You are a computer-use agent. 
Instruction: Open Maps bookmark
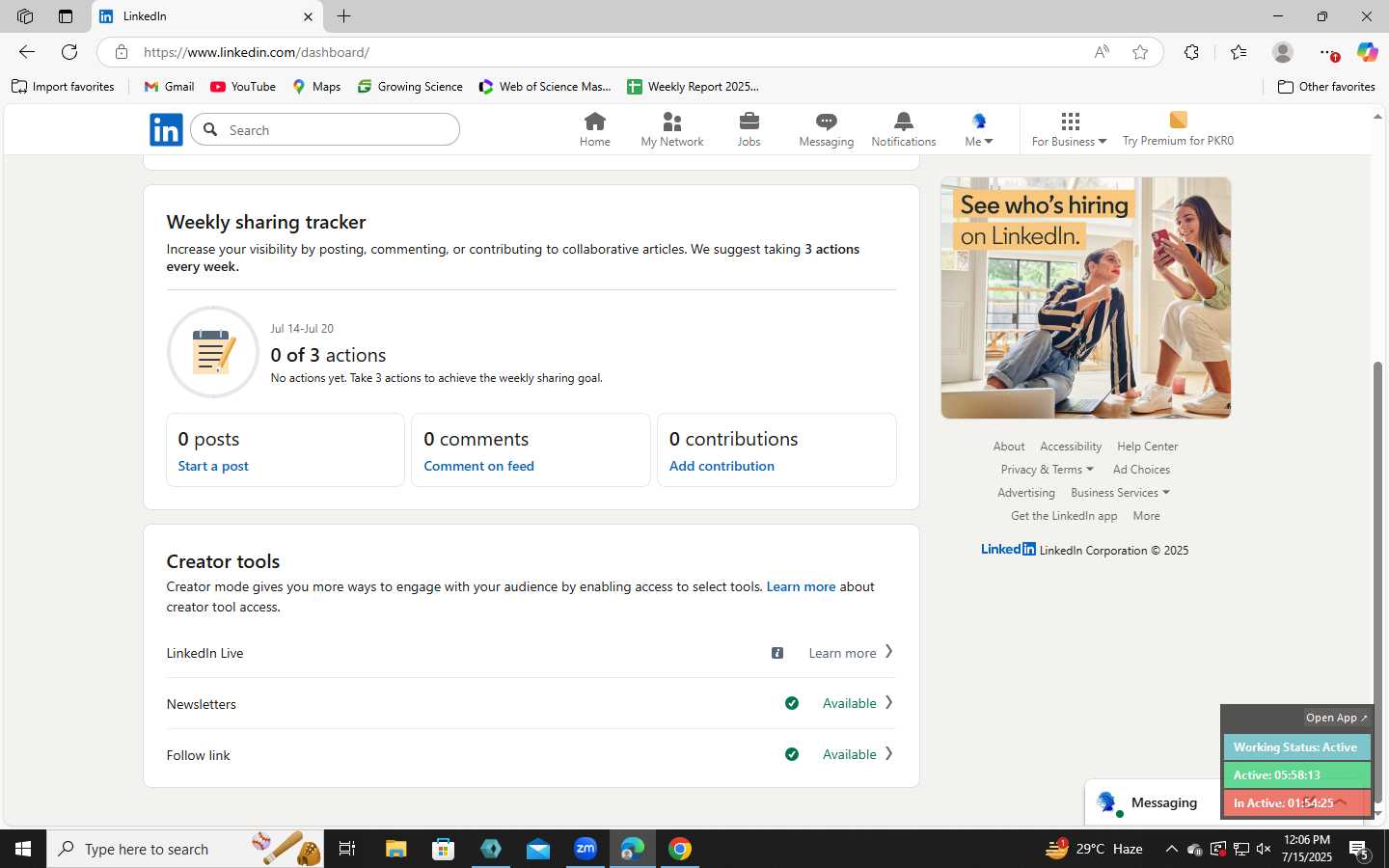tap(316, 87)
